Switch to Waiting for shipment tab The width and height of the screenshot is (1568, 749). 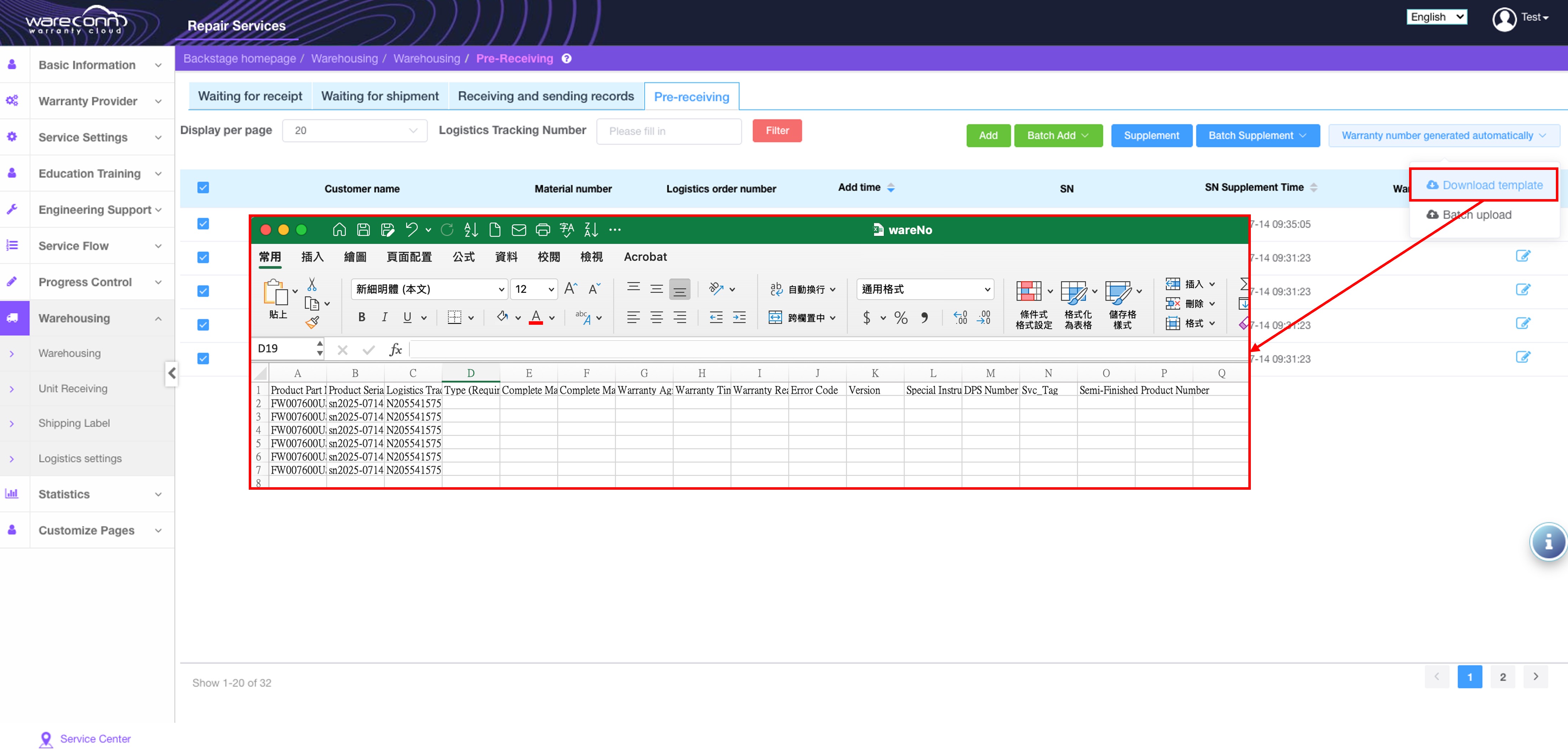click(x=379, y=96)
